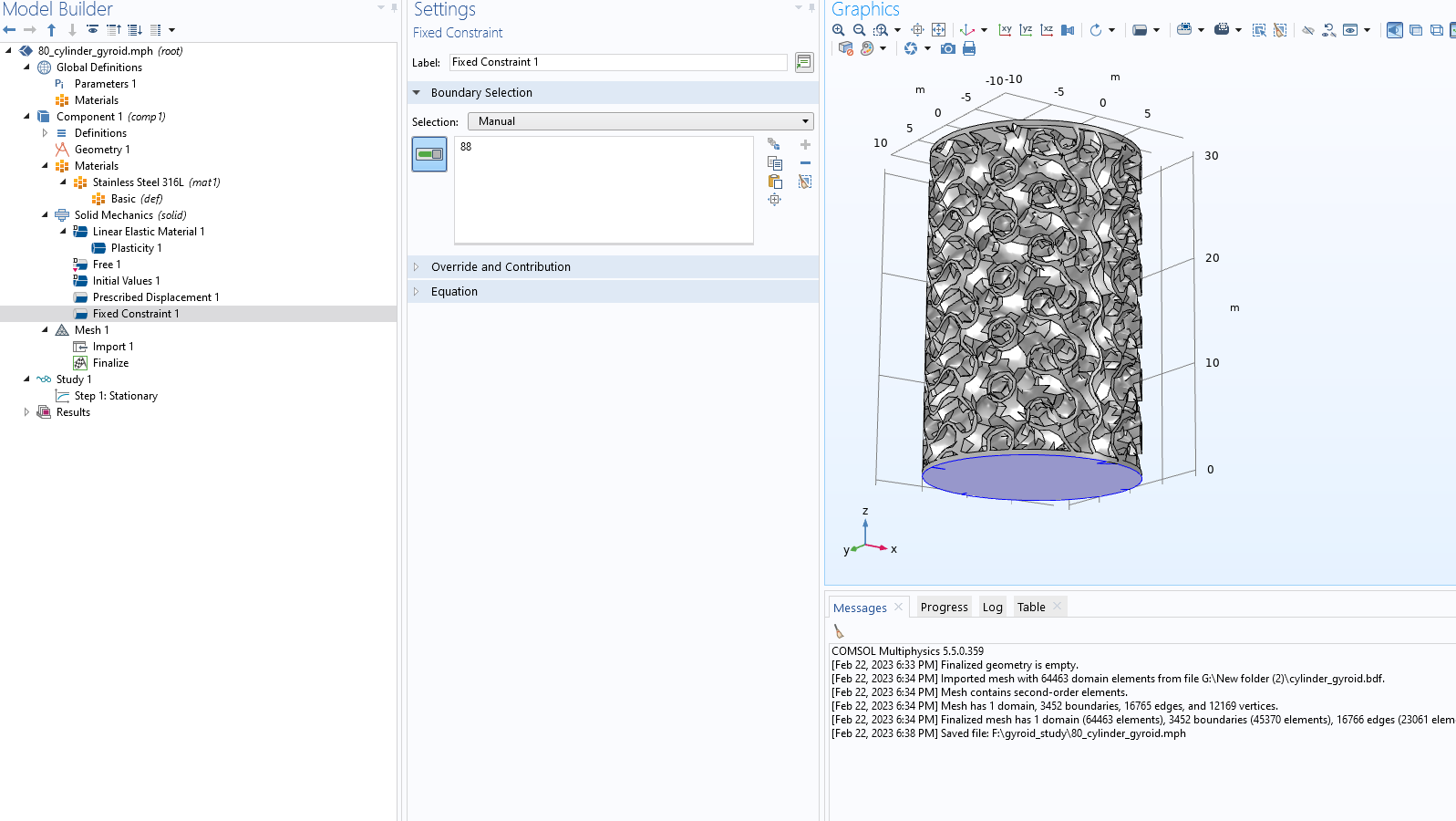
Task: Expand the Definitions tree node
Action: point(45,133)
